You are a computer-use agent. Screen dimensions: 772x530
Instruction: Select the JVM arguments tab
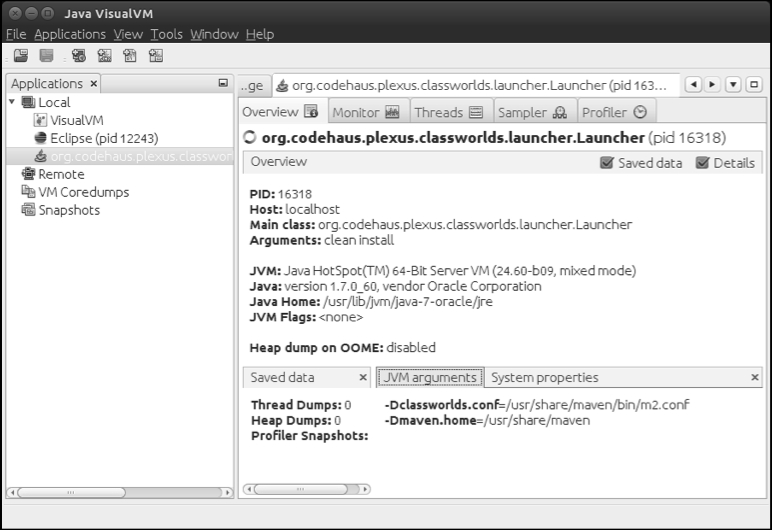tap(430, 377)
